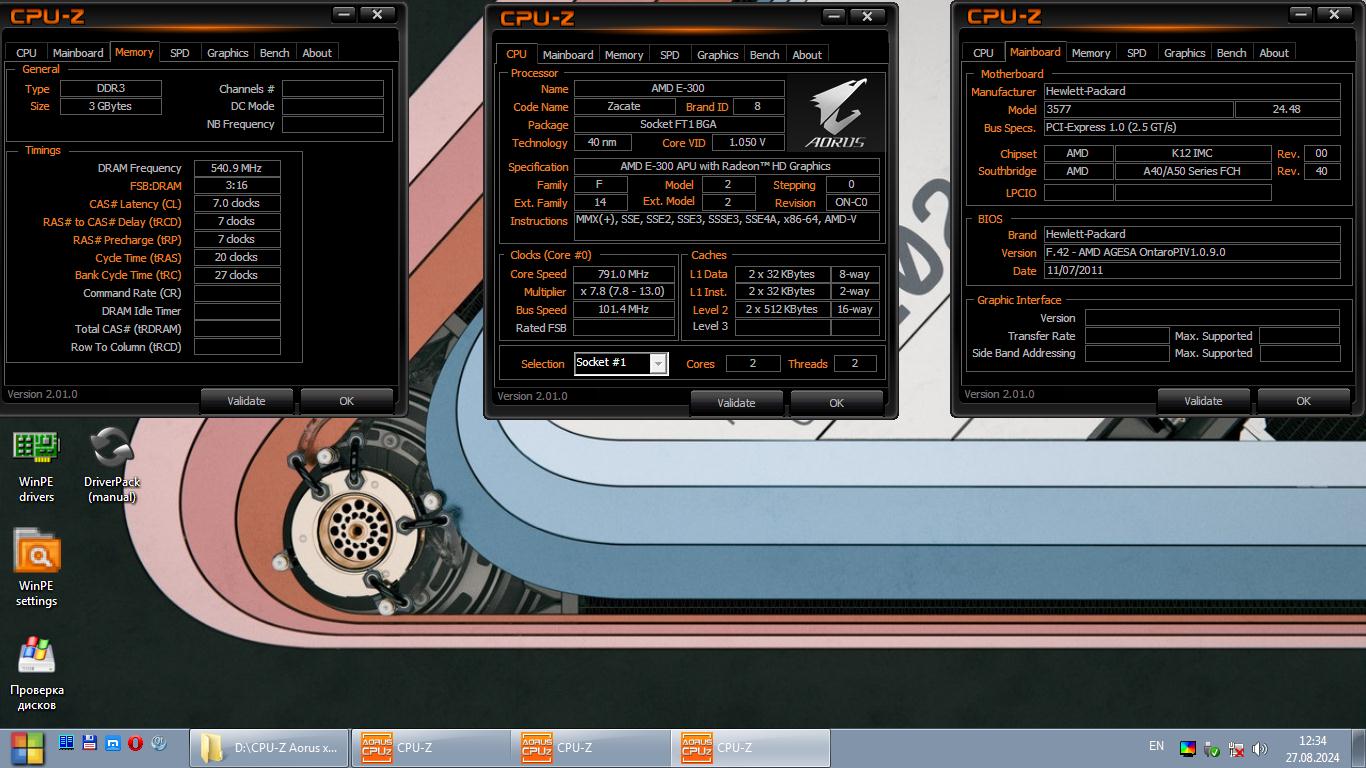Switch to CPU tab in Memory window
Viewport: 1366px width, 768px height.
(27, 53)
